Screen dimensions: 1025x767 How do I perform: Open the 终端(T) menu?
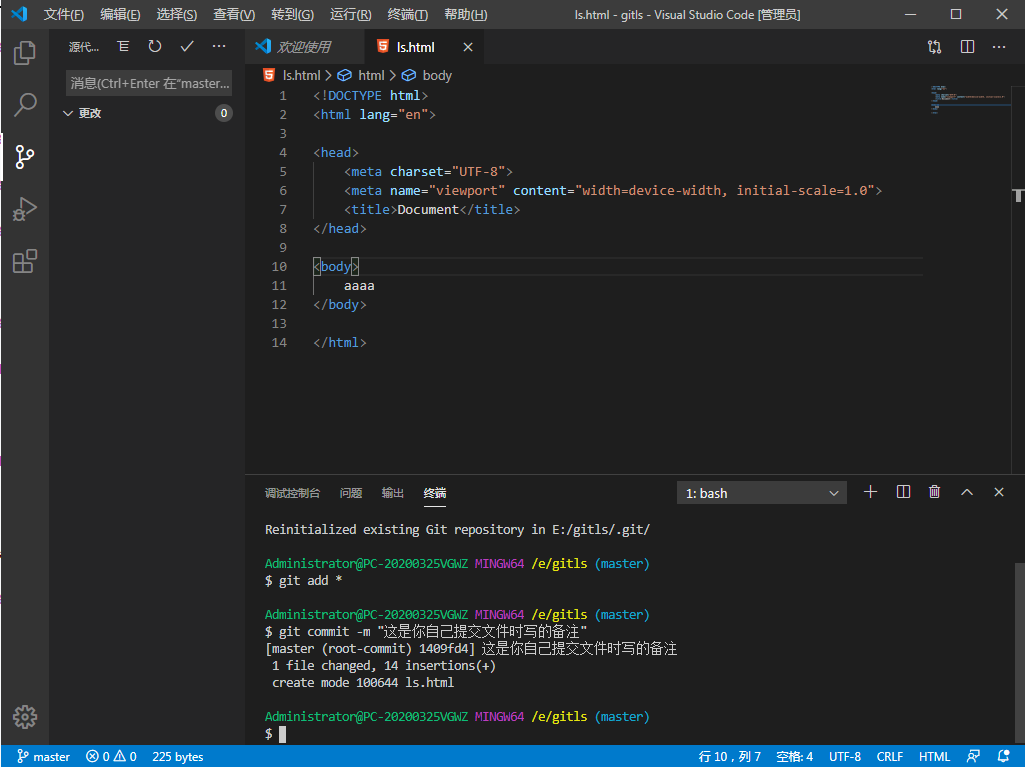click(407, 15)
